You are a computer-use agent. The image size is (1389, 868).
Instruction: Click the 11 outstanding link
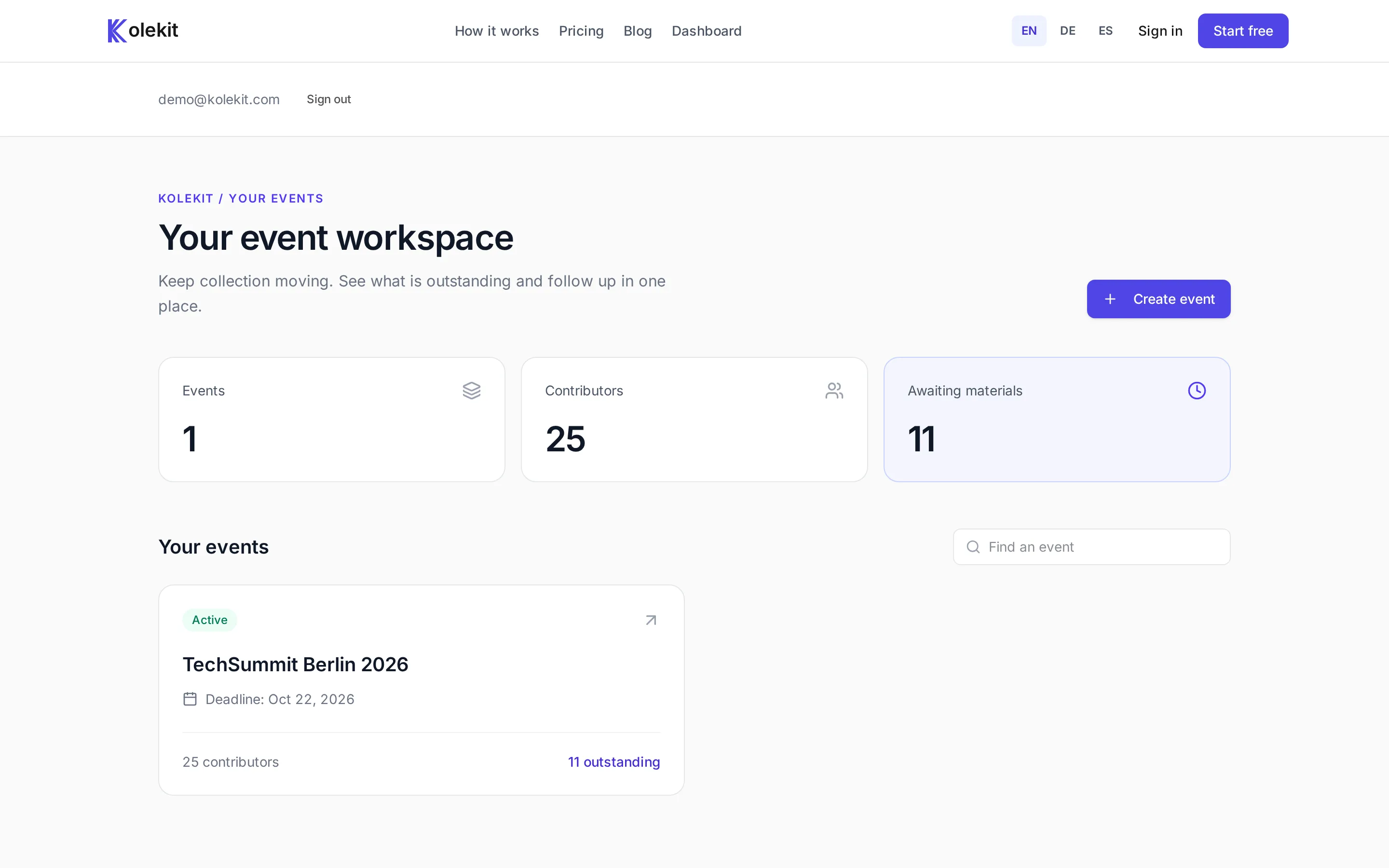click(613, 762)
